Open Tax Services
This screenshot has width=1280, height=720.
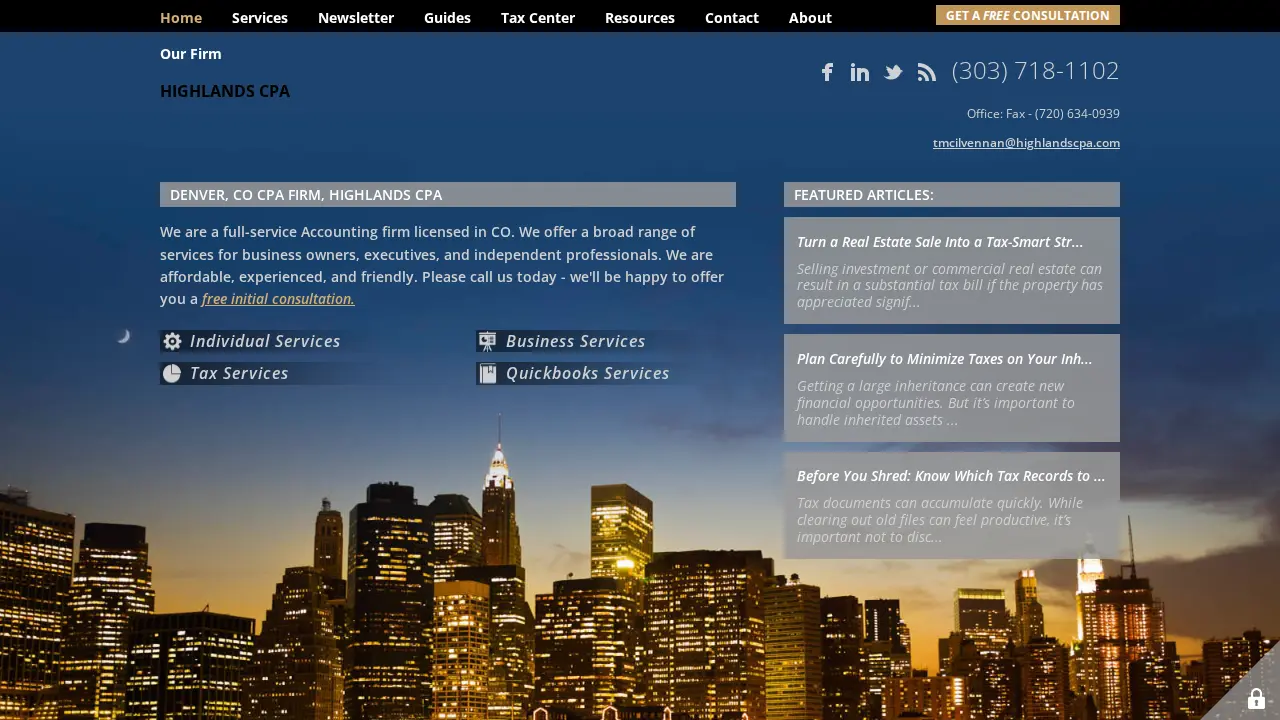coord(239,374)
